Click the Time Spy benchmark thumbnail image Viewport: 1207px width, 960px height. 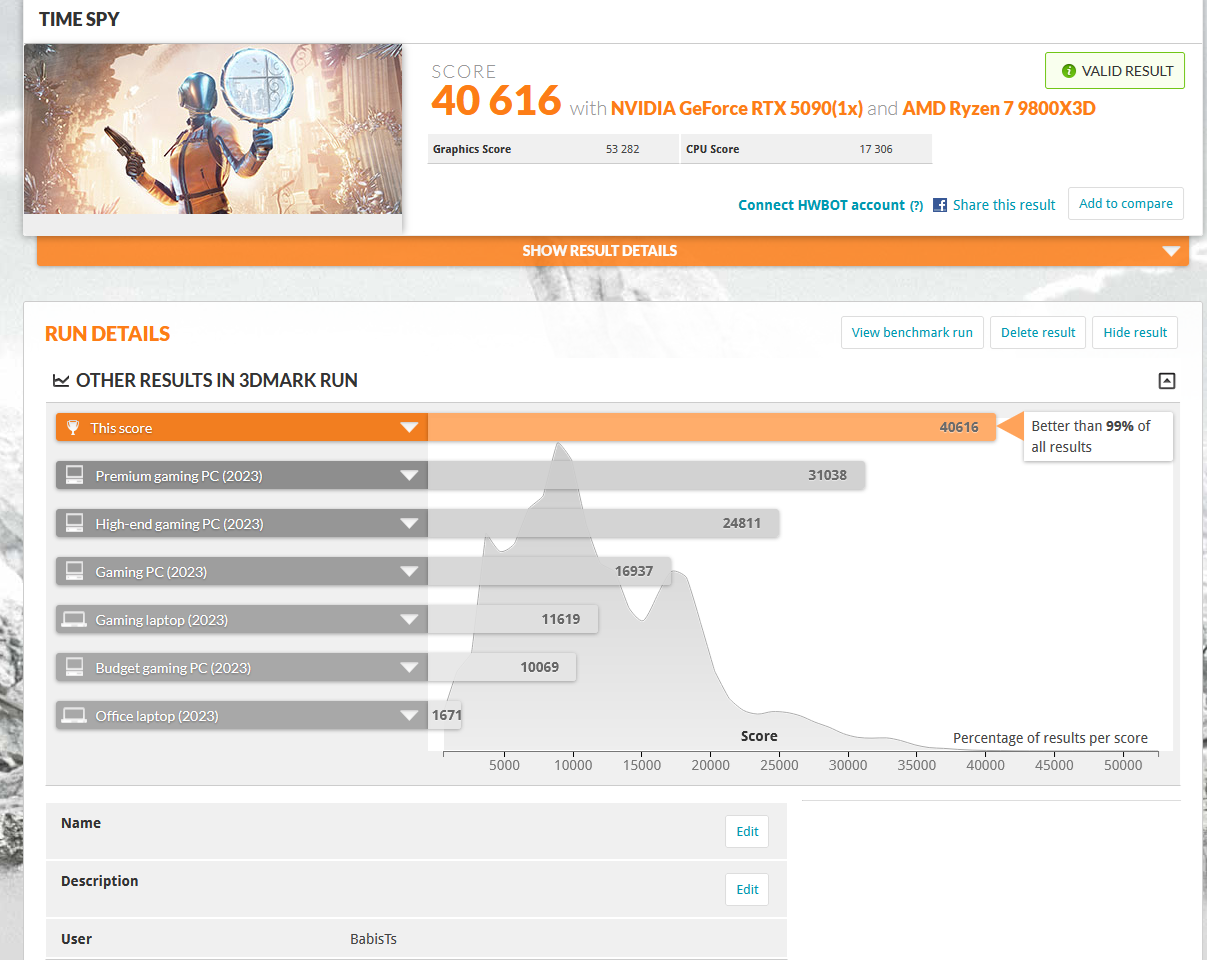(x=213, y=129)
